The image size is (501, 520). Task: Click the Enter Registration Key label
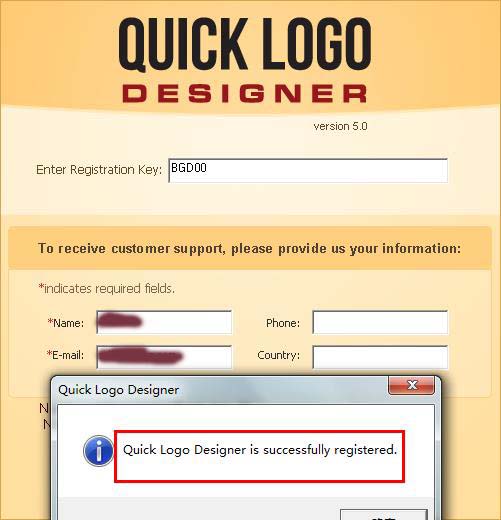pyautogui.click(x=99, y=170)
